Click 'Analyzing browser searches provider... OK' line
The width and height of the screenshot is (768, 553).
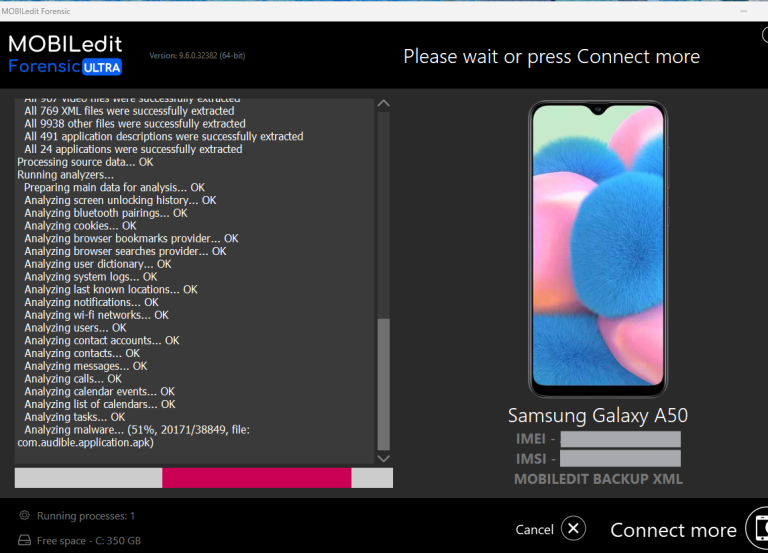click(125, 252)
